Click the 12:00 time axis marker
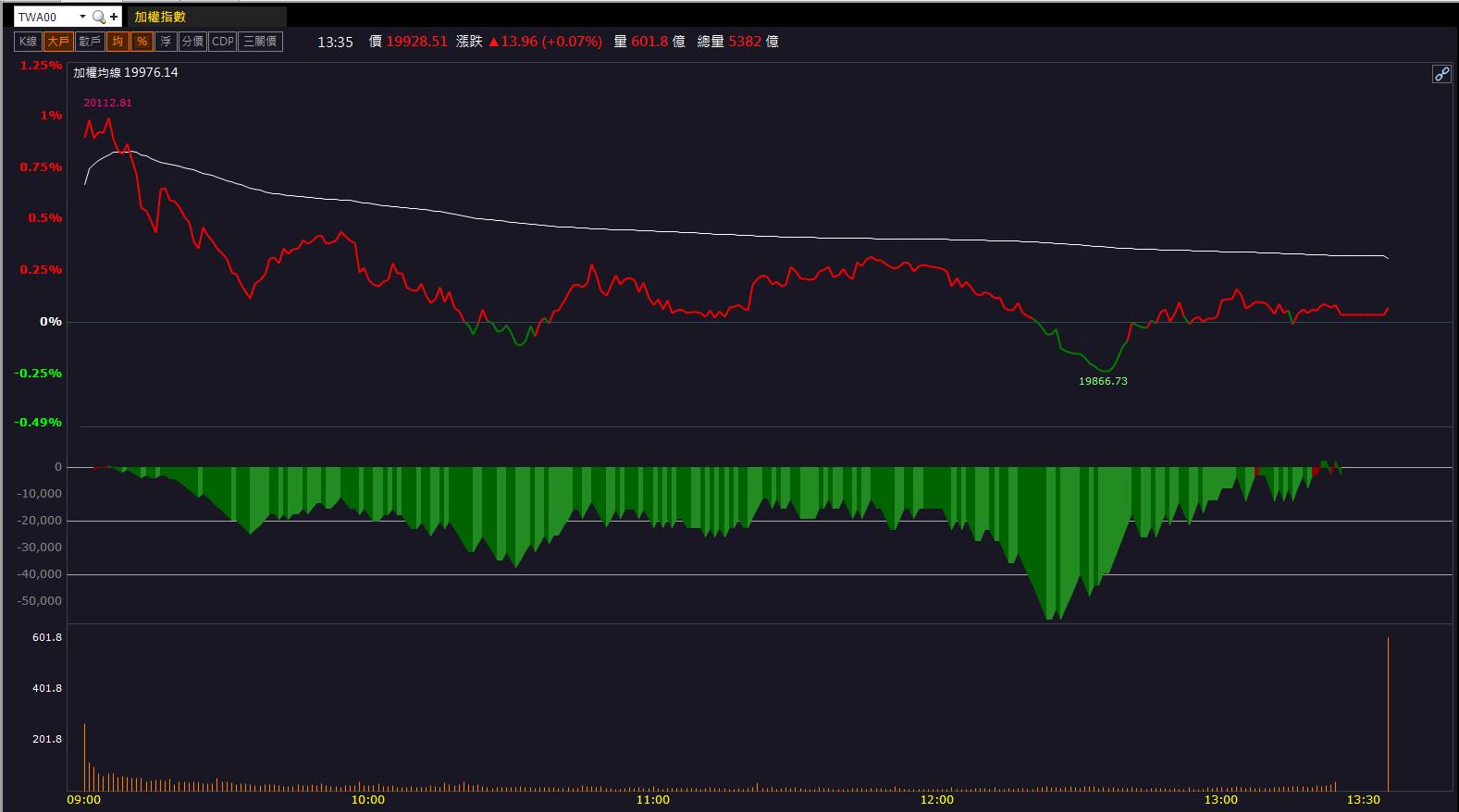The image size is (1459, 812). (936, 800)
